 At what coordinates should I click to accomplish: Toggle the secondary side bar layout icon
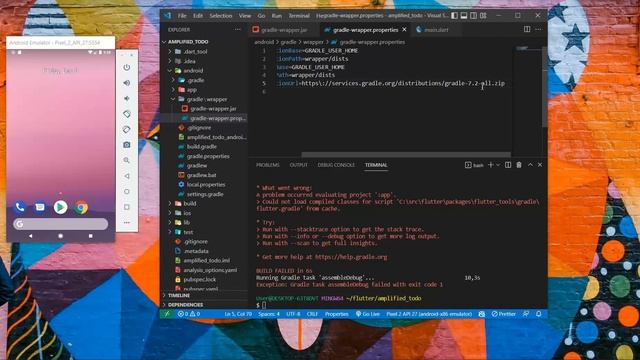click(x=473, y=16)
